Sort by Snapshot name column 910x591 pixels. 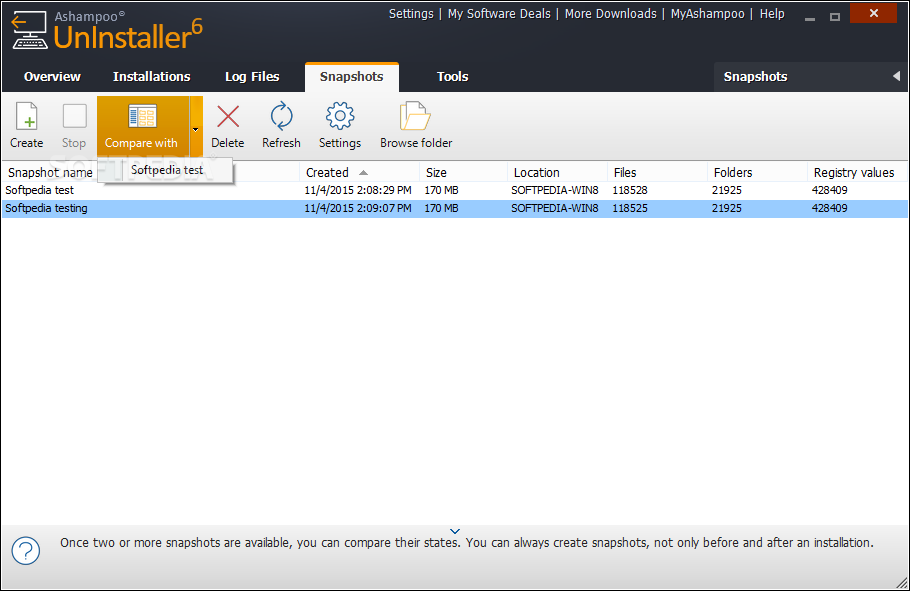pos(50,172)
